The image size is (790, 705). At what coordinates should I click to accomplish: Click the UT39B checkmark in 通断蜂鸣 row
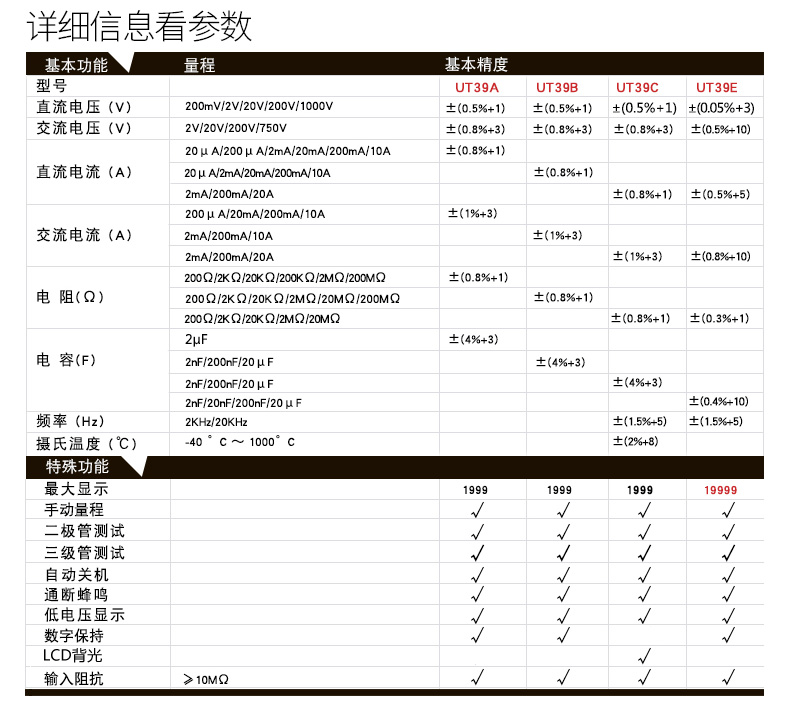point(562,594)
